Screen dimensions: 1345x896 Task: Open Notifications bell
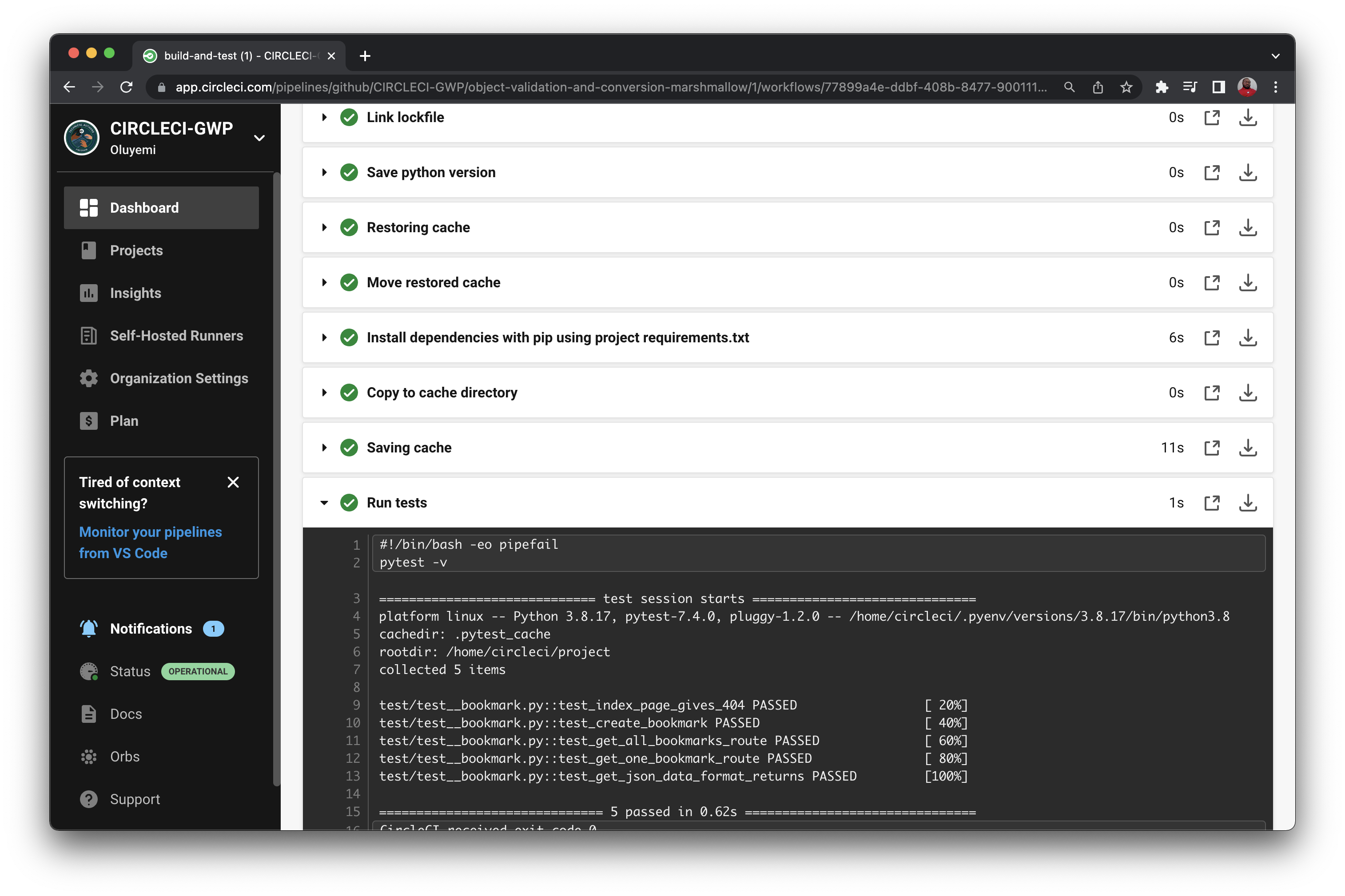coord(150,629)
